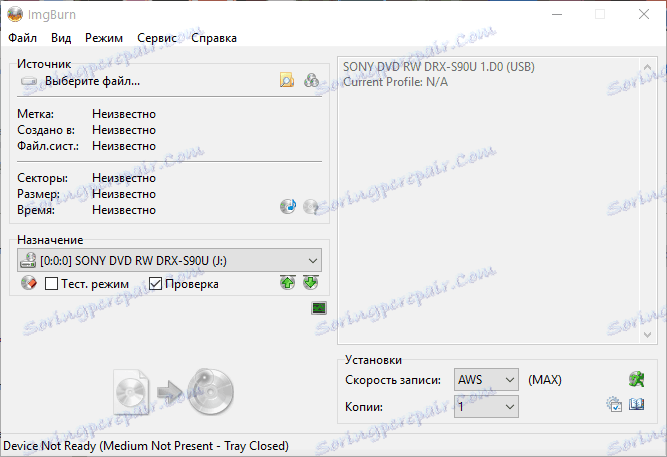Click the Выберите файл... text
This screenshot has width=667, height=457.
click(x=92, y=81)
